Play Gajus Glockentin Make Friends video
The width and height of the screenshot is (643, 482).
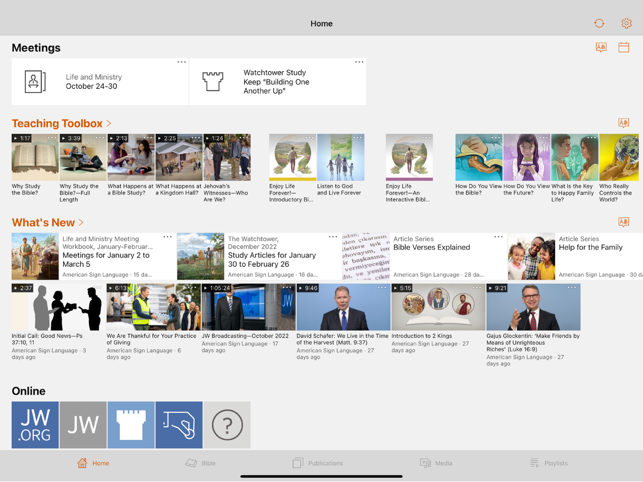click(534, 307)
